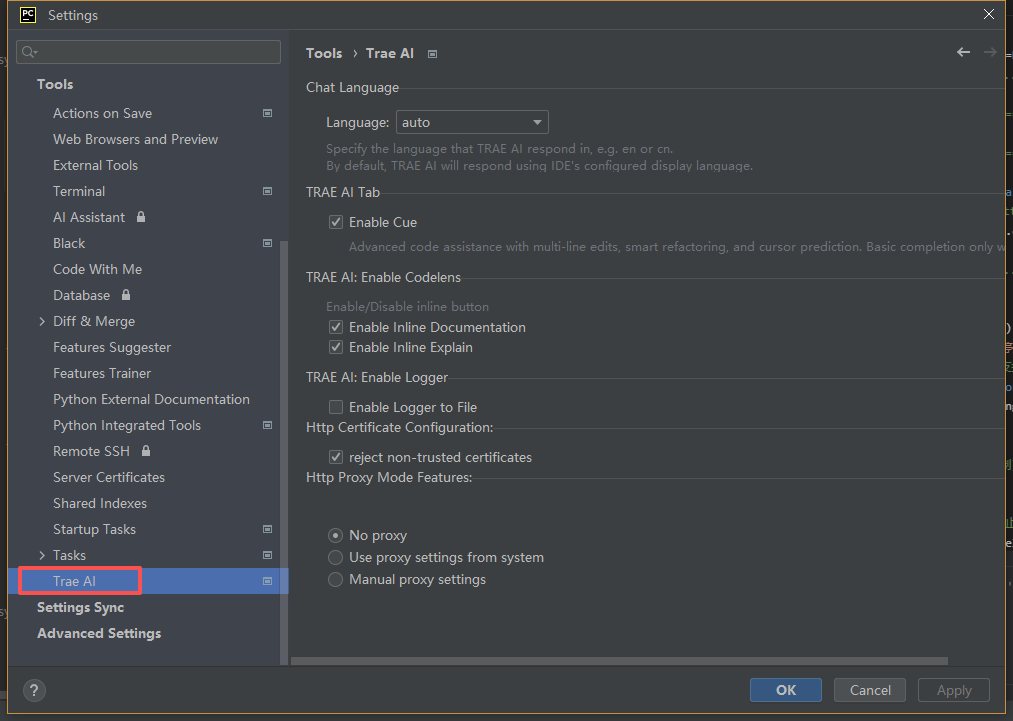Open Startup Tasks settings
The width and height of the screenshot is (1013, 721).
[x=94, y=529]
